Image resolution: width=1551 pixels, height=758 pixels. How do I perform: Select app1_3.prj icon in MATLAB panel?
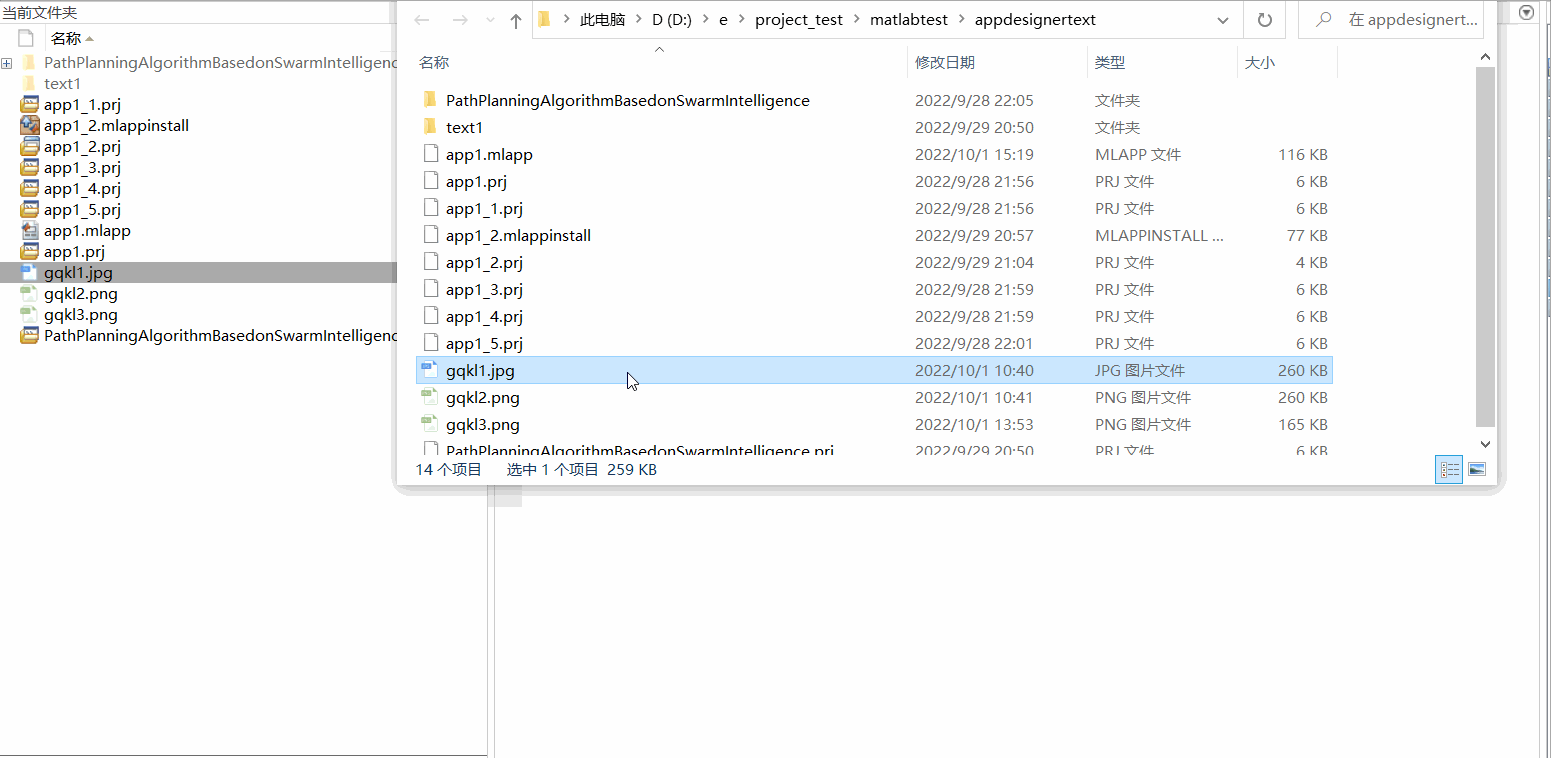coord(30,168)
